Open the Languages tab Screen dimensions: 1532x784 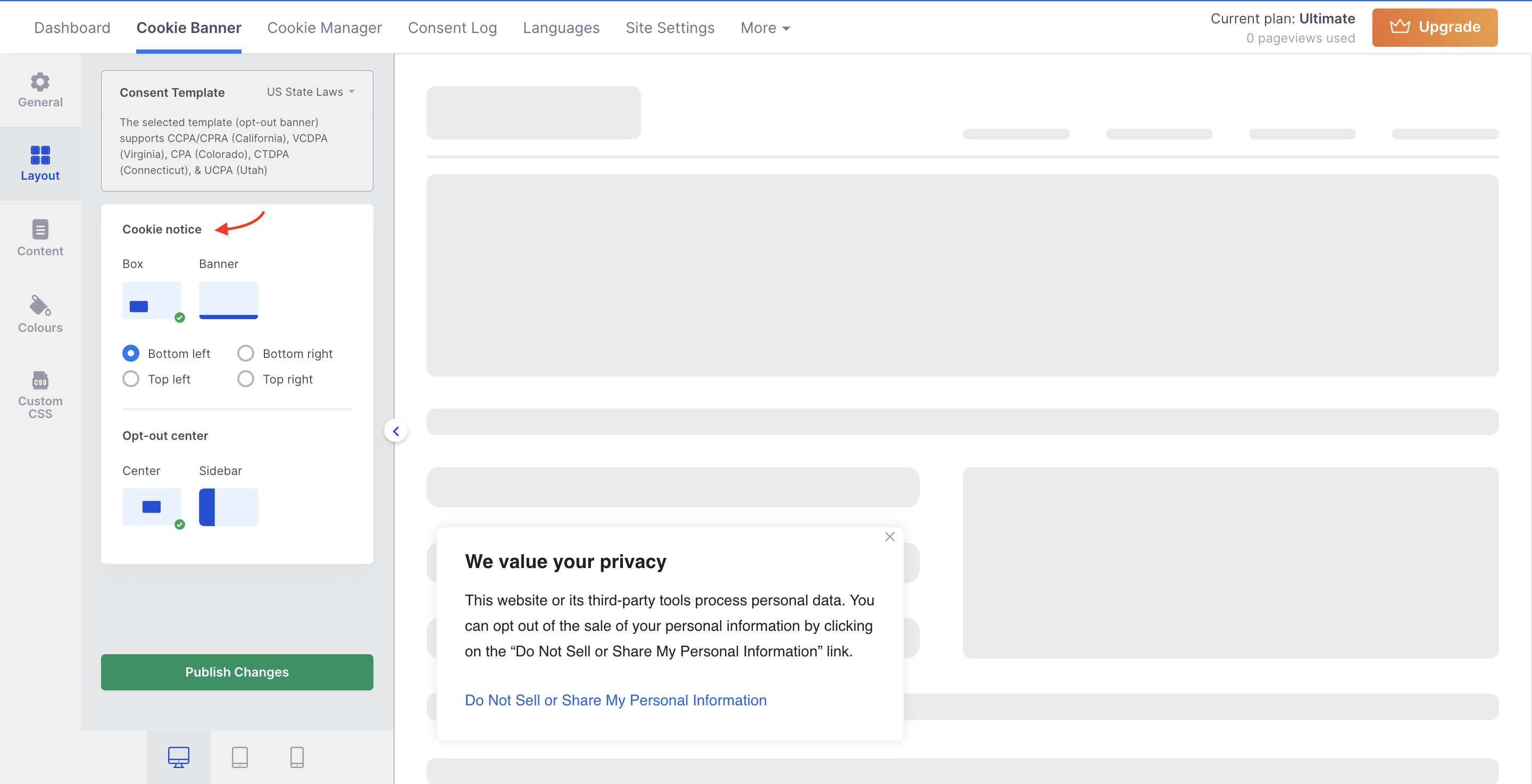561,28
